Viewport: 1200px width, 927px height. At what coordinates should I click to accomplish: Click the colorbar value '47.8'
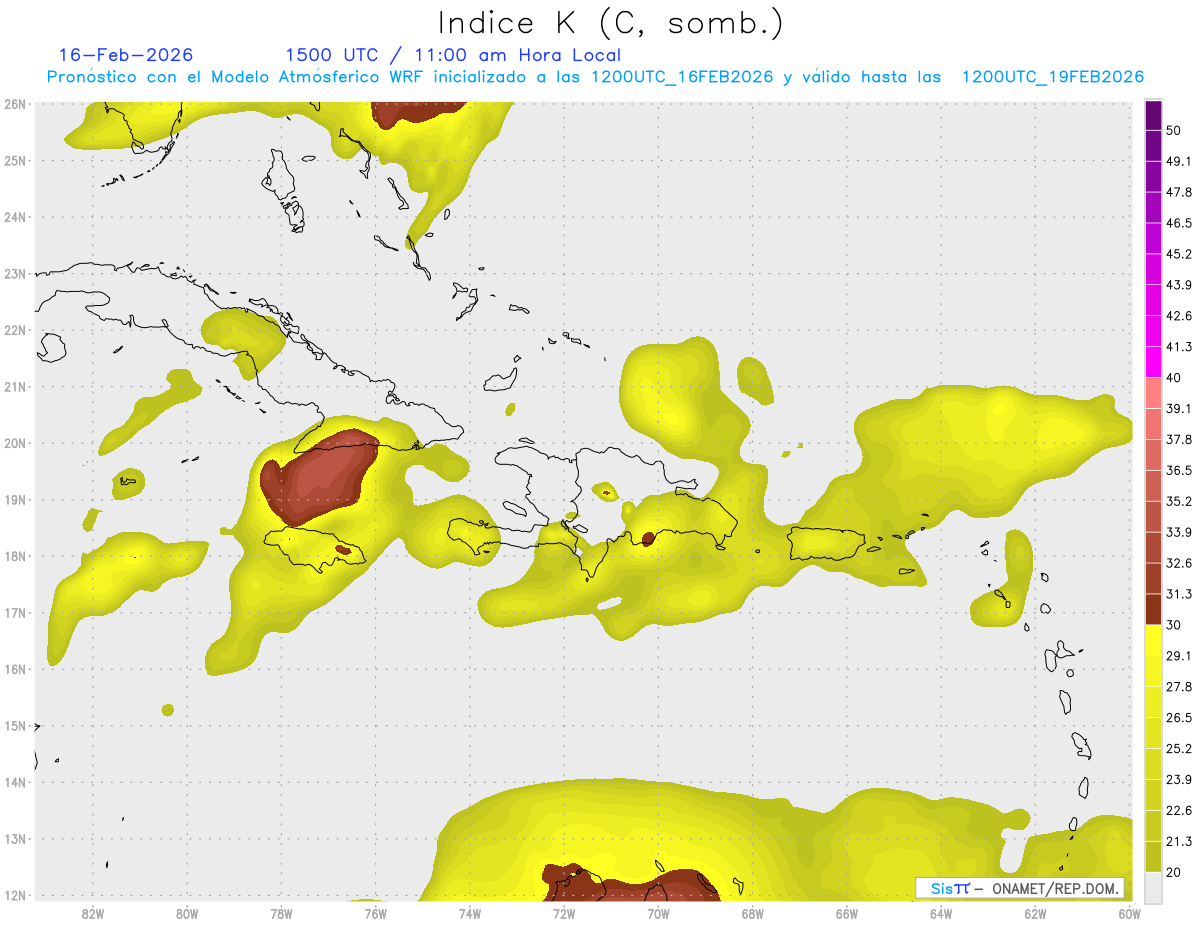pos(1178,192)
